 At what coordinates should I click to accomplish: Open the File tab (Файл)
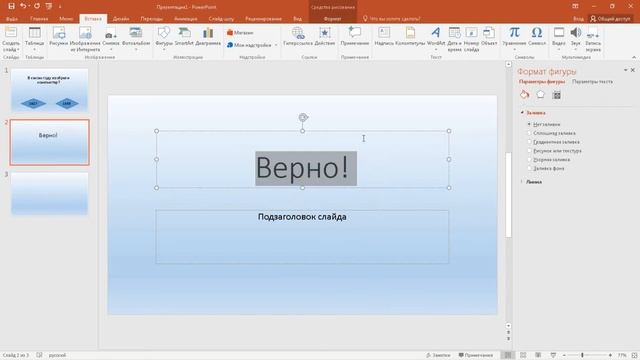[11, 19]
